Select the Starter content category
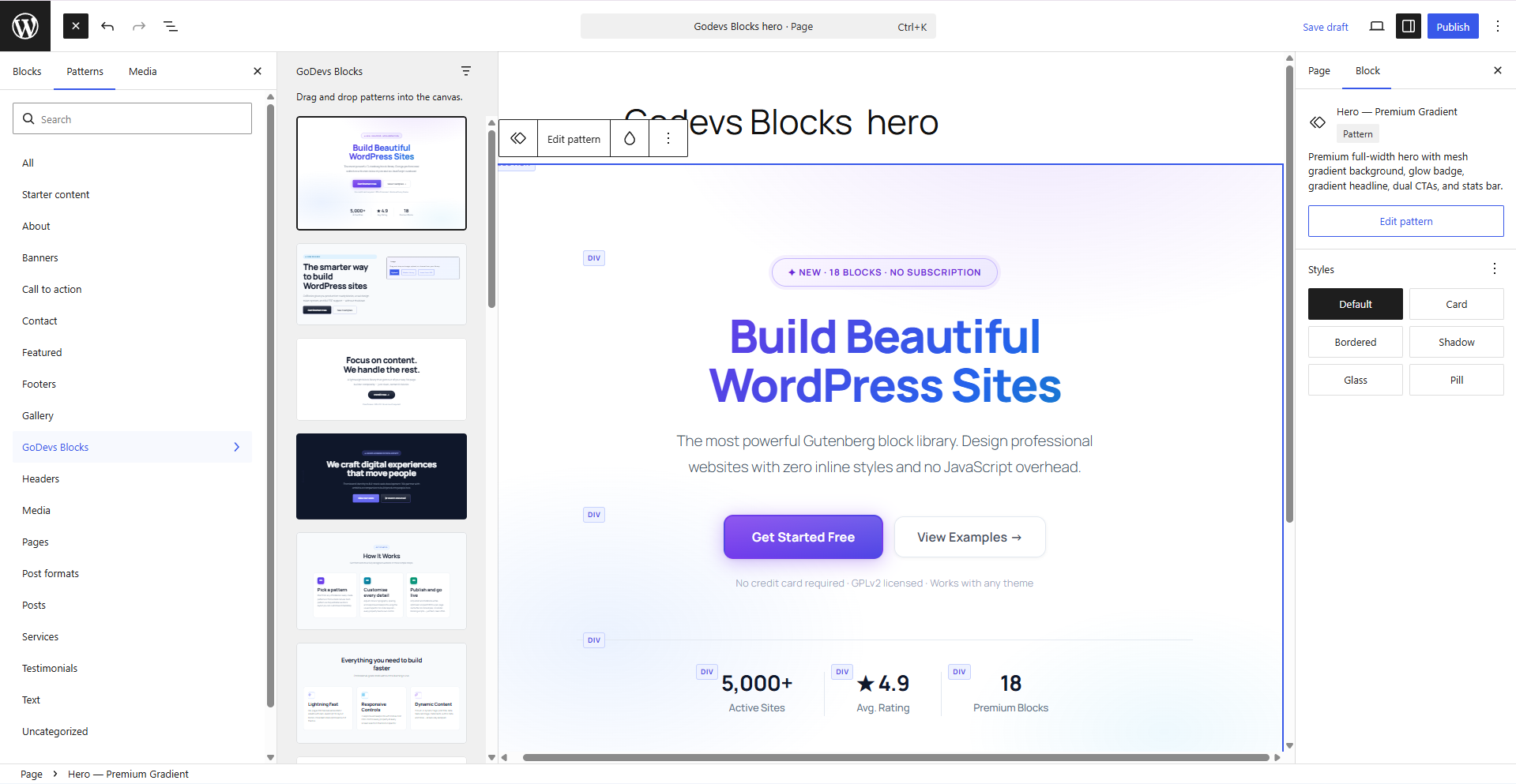The height and width of the screenshot is (784, 1516). pos(132,194)
